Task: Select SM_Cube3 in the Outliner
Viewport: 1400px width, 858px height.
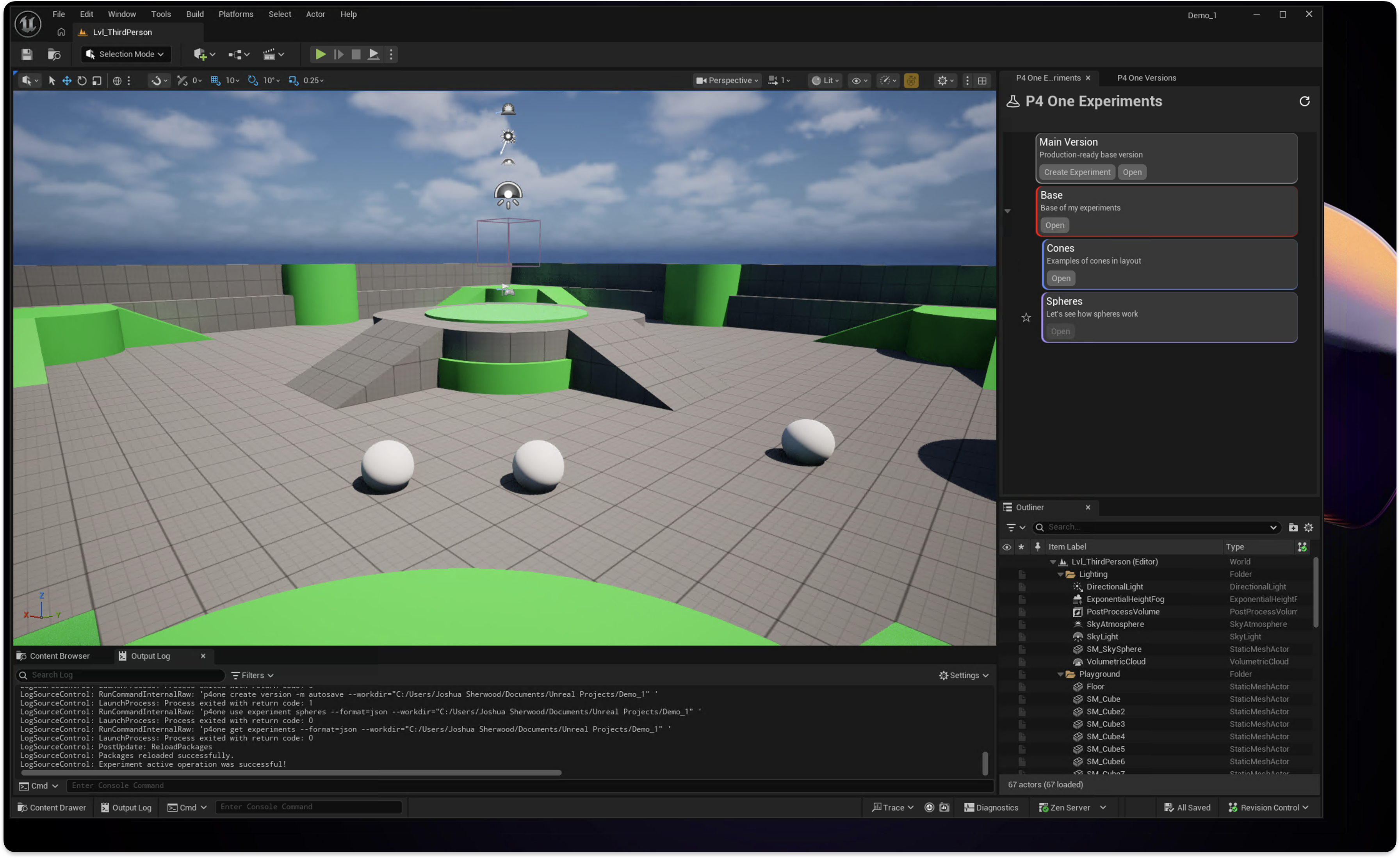Action: (x=1105, y=724)
